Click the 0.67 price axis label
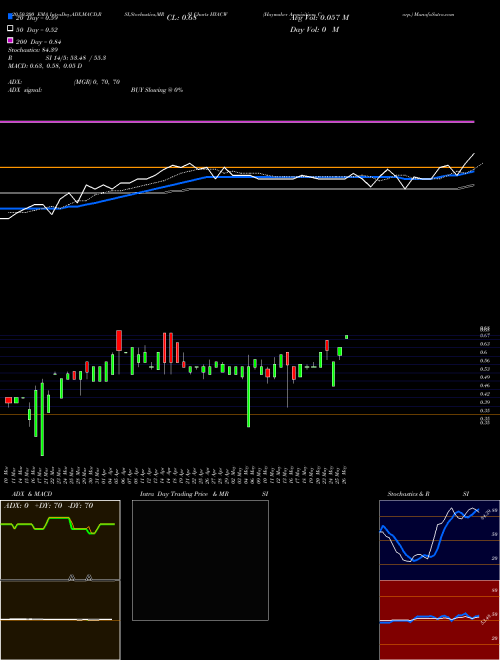 (484, 335)
